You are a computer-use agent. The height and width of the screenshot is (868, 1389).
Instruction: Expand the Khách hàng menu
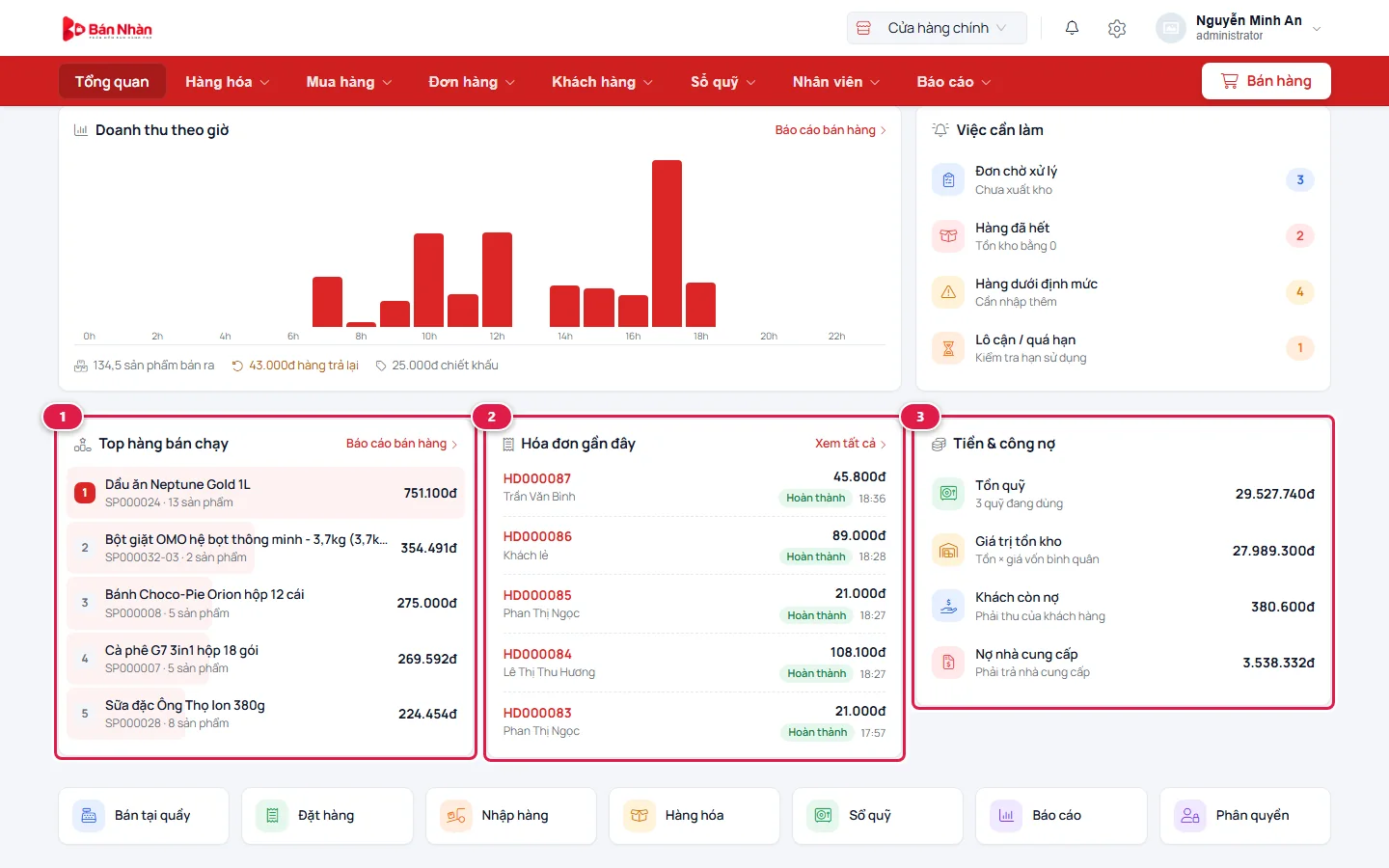click(x=602, y=82)
